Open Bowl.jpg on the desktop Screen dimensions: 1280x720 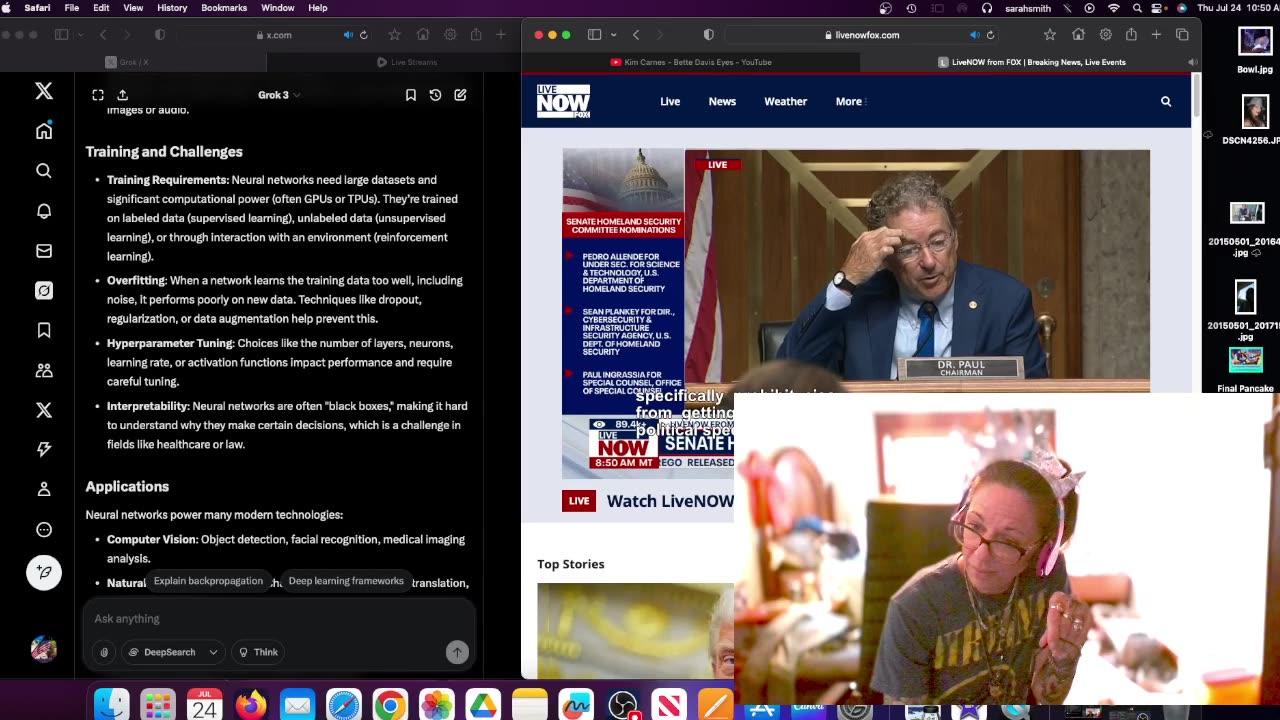tap(1255, 50)
